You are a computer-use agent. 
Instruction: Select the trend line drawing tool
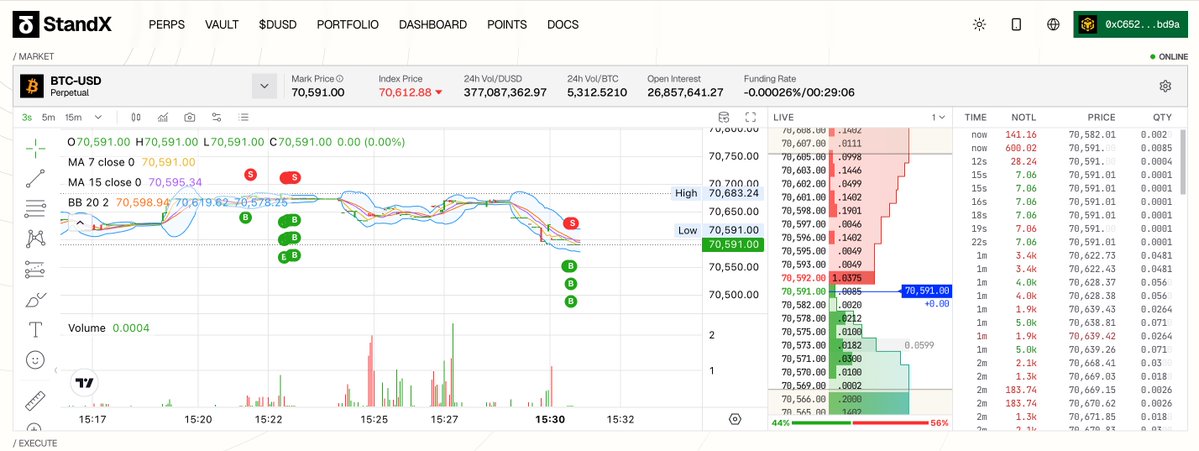(36, 178)
